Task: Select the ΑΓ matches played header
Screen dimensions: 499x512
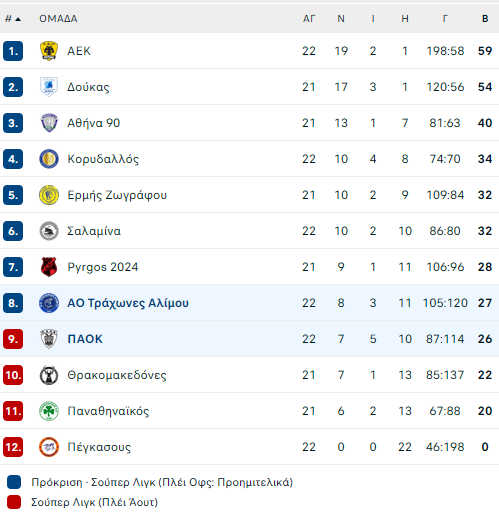Action: pos(309,19)
